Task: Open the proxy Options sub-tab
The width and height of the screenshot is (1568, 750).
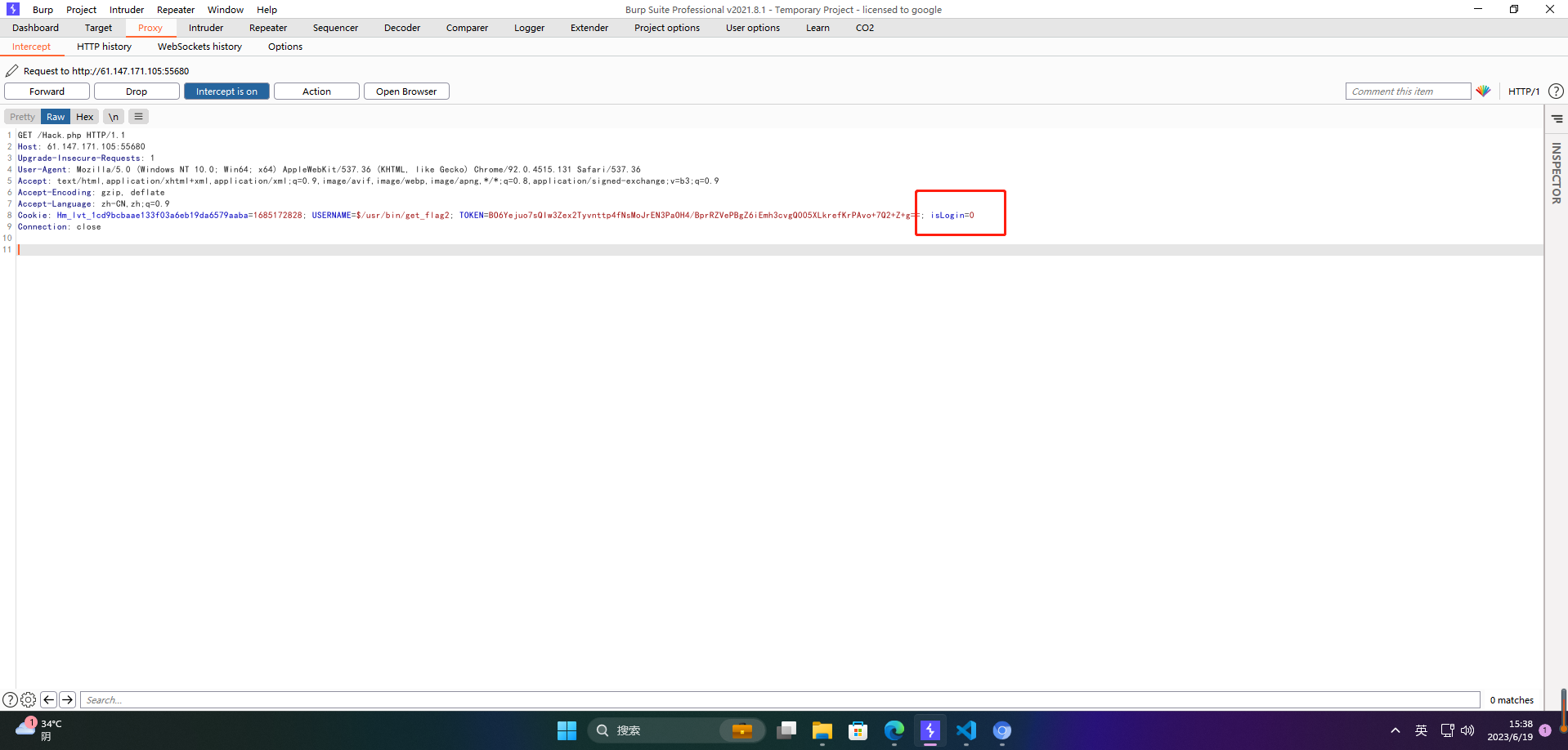Action: click(285, 47)
